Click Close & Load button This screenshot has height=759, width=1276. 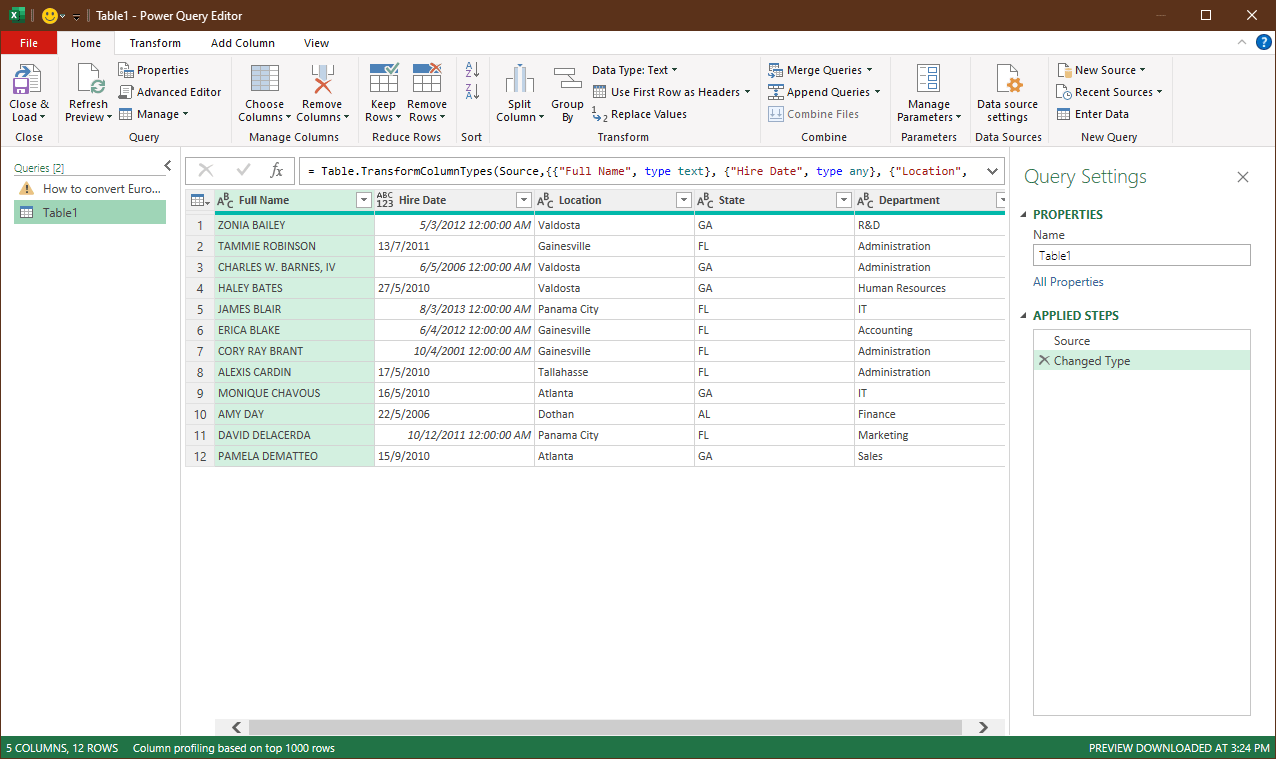(x=28, y=92)
